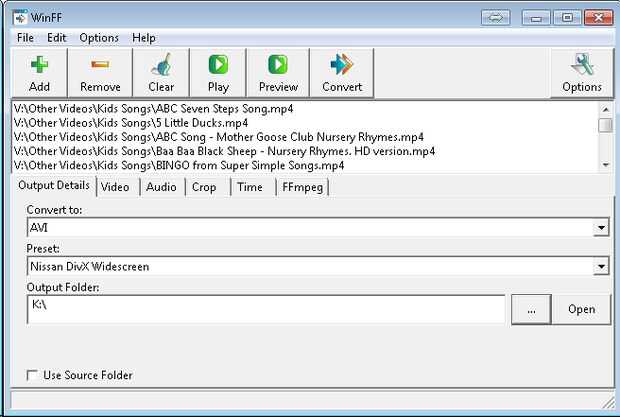This screenshot has height=417, width=620.
Task: Enable Use Source Folder checkbox
Action: point(32,375)
